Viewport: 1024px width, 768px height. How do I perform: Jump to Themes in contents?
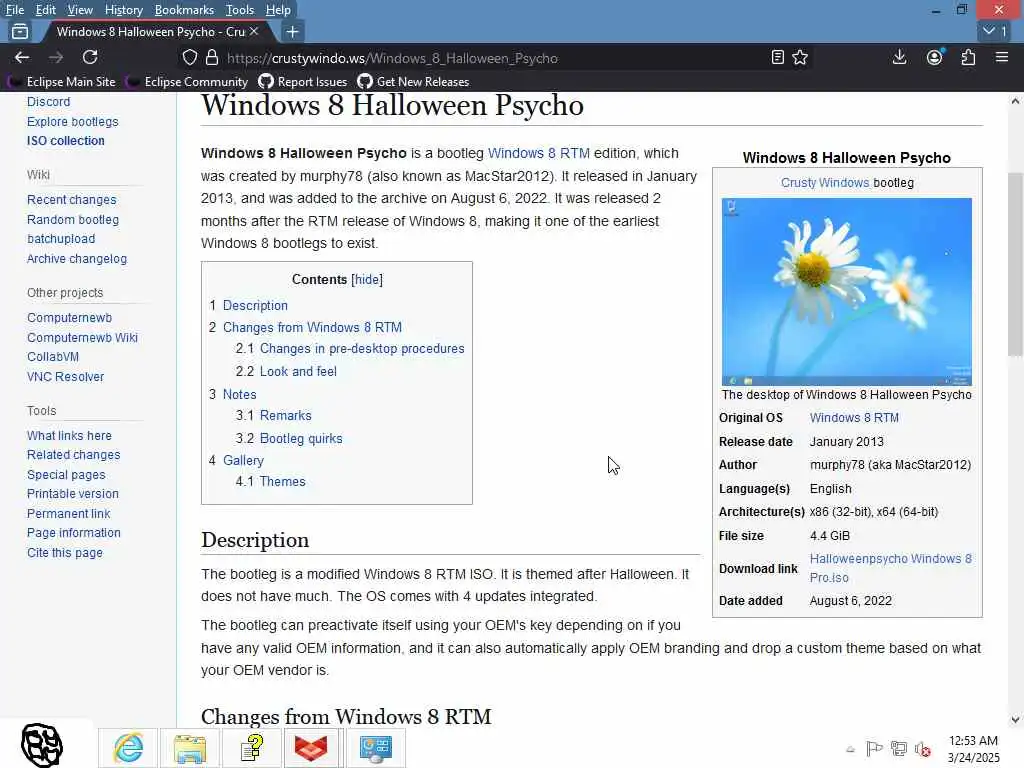coord(282,481)
